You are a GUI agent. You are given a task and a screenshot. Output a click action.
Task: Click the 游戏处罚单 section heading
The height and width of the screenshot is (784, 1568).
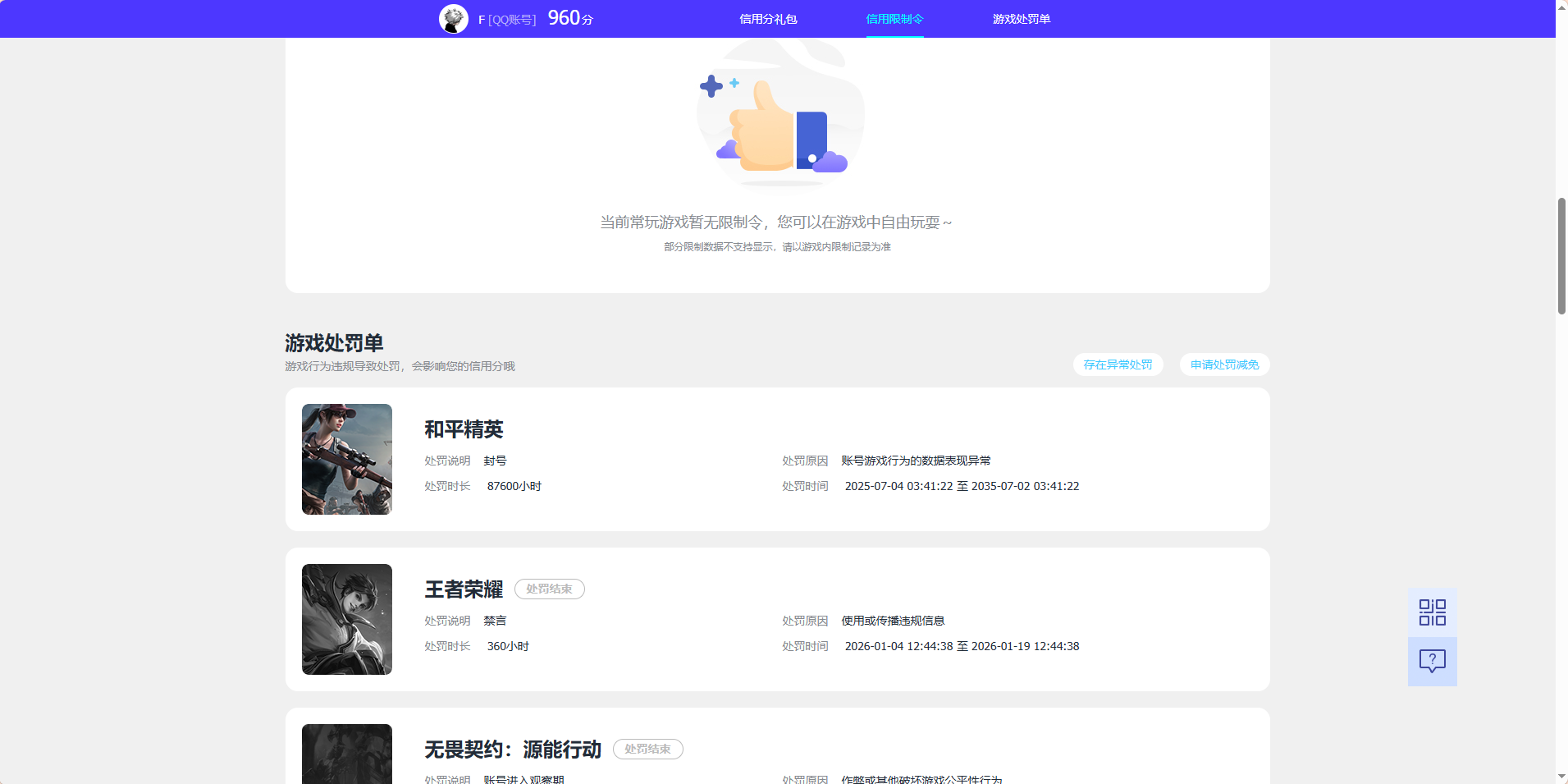point(334,342)
